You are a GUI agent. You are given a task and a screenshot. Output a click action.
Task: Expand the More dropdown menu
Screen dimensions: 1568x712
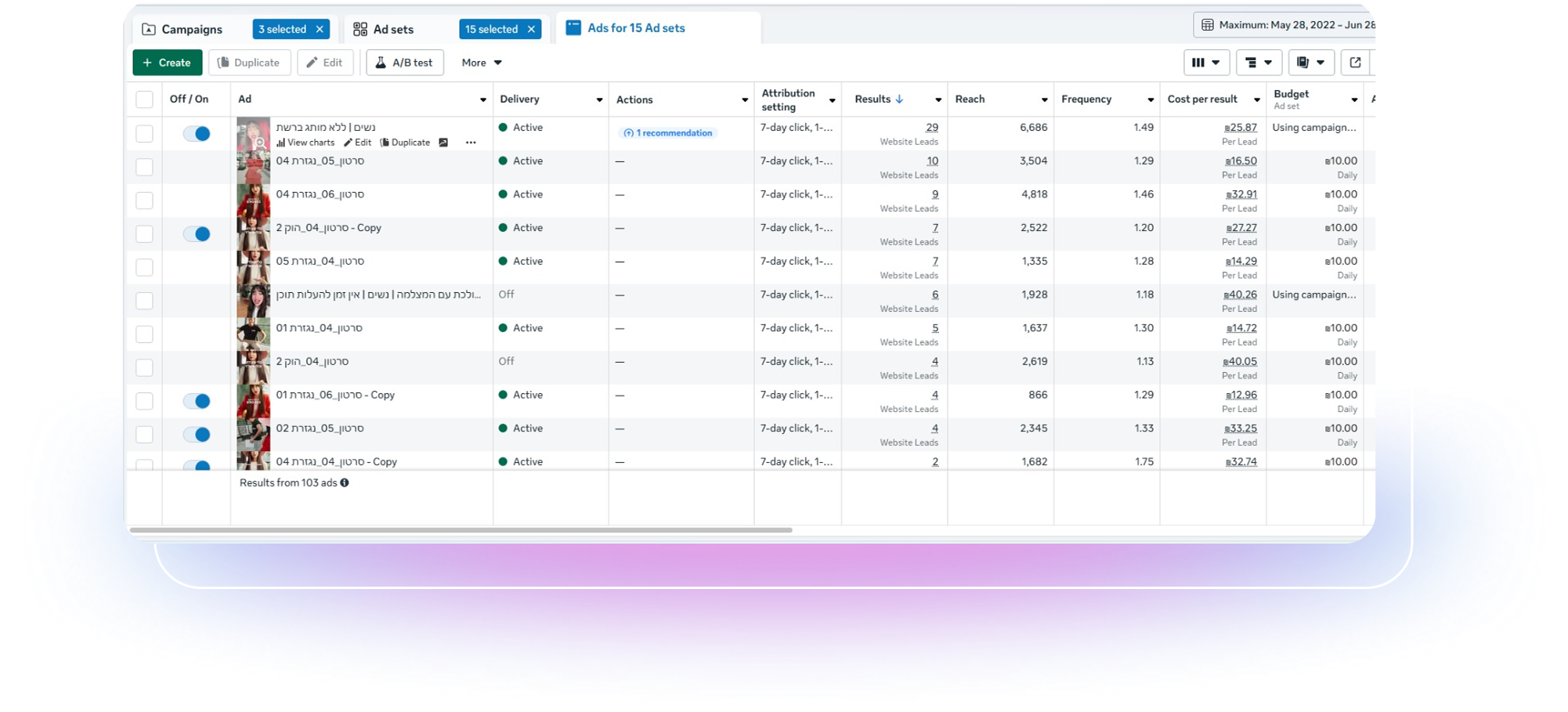coord(481,63)
